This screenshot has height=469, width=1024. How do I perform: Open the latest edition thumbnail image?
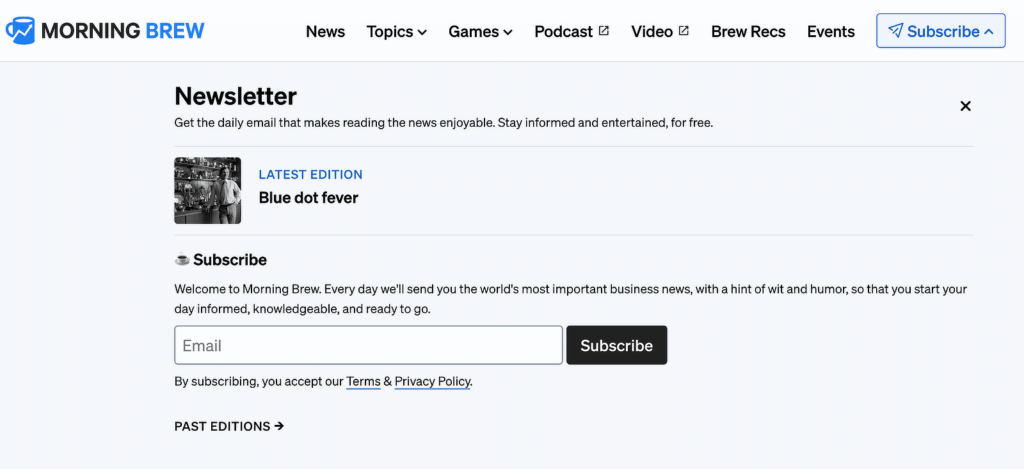point(208,190)
